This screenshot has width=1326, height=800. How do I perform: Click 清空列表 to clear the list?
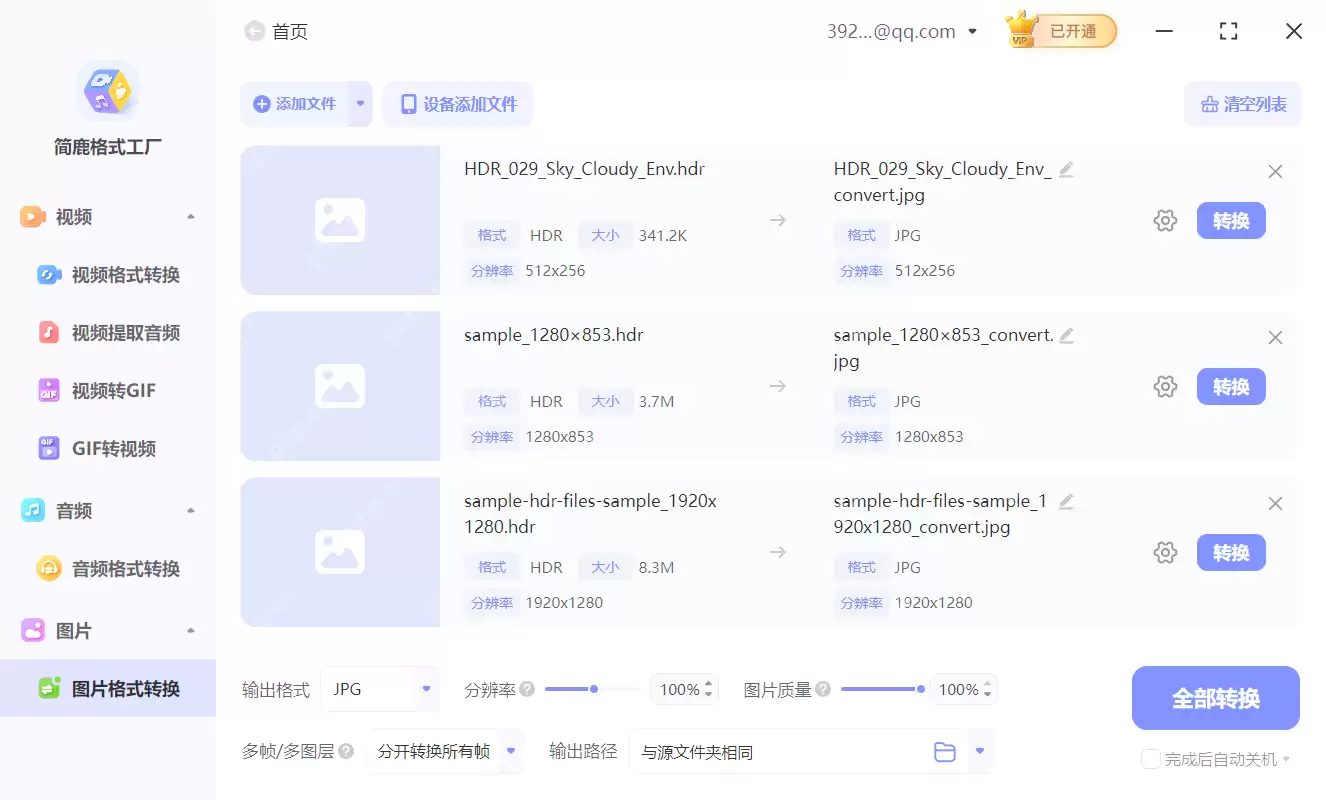coord(1243,104)
